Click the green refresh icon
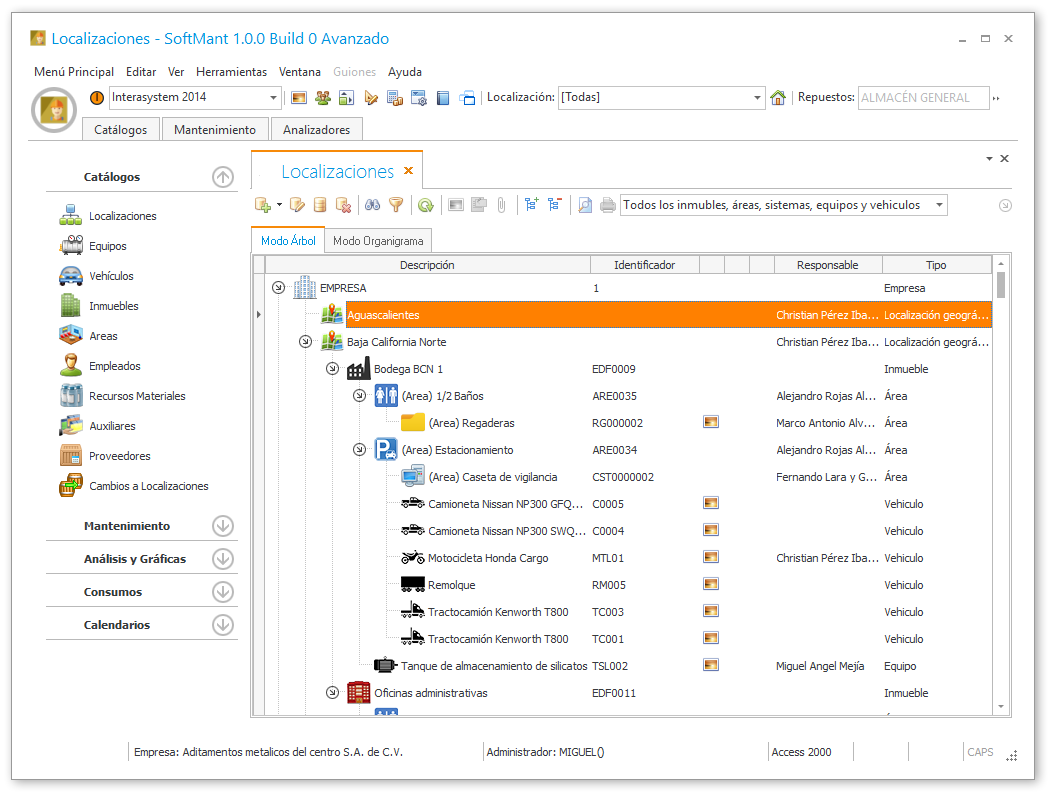1052x796 pixels. pyautogui.click(x=425, y=205)
